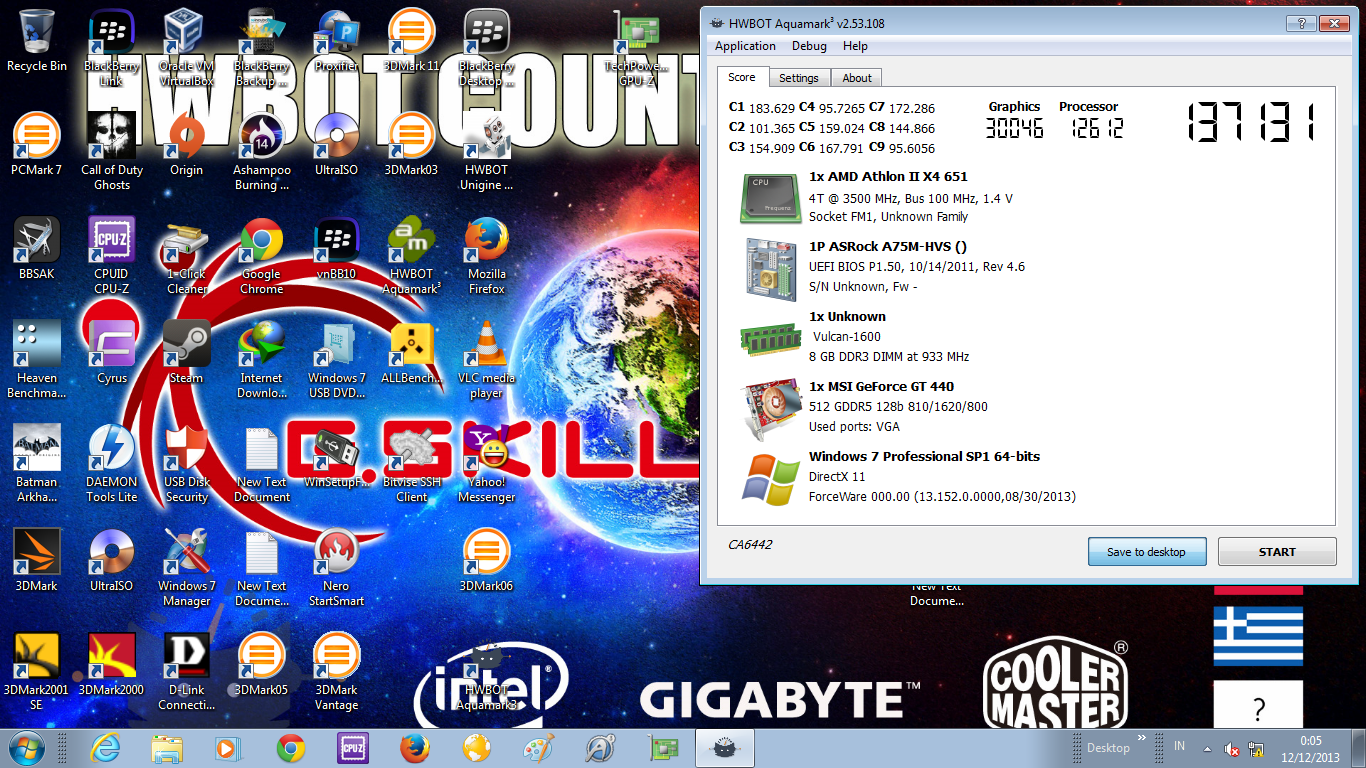Open Windows Explorer from the taskbar
1366x768 pixels.
coord(167,748)
